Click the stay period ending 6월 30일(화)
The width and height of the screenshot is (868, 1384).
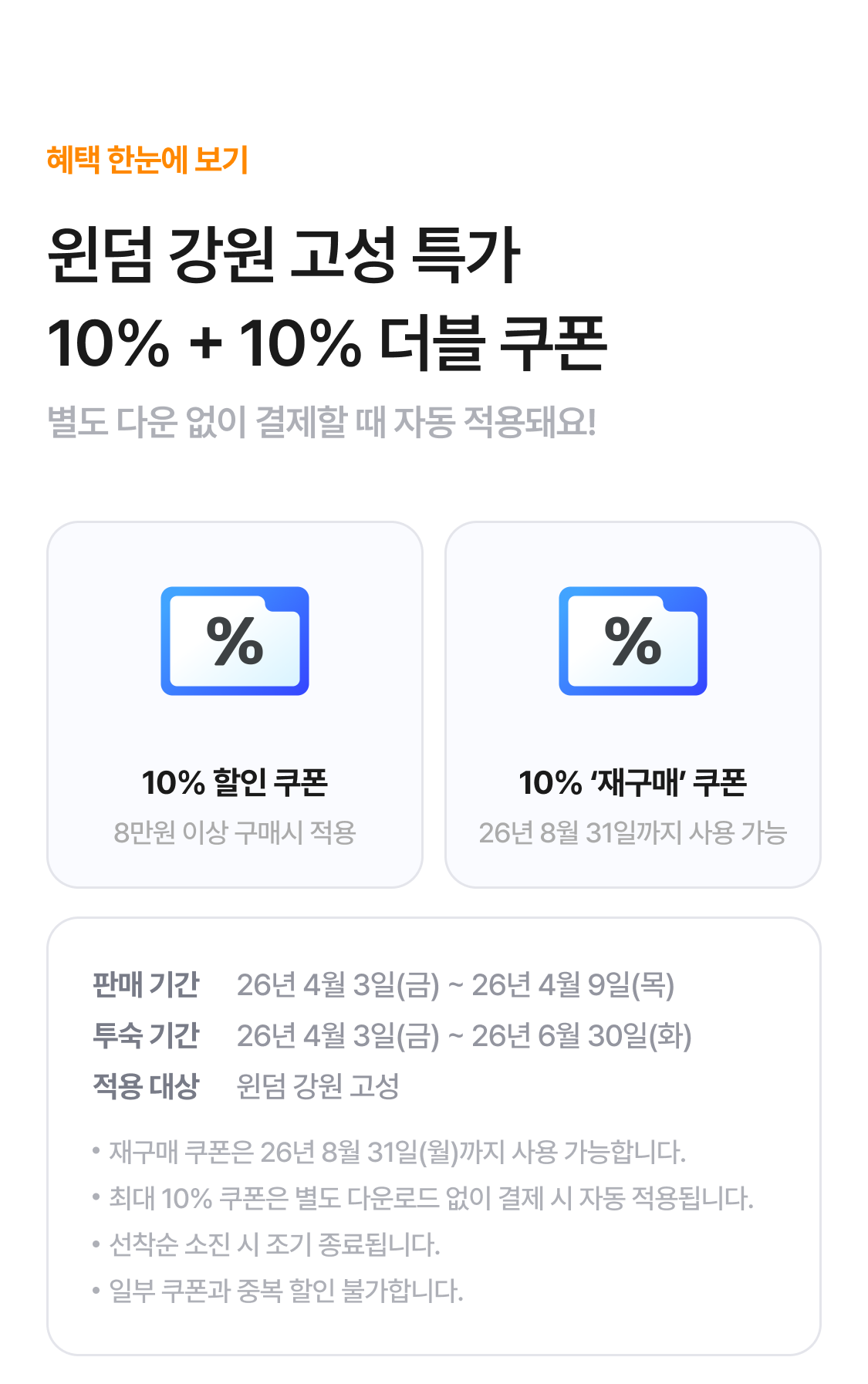pyautogui.click(x=464, y=1035)
